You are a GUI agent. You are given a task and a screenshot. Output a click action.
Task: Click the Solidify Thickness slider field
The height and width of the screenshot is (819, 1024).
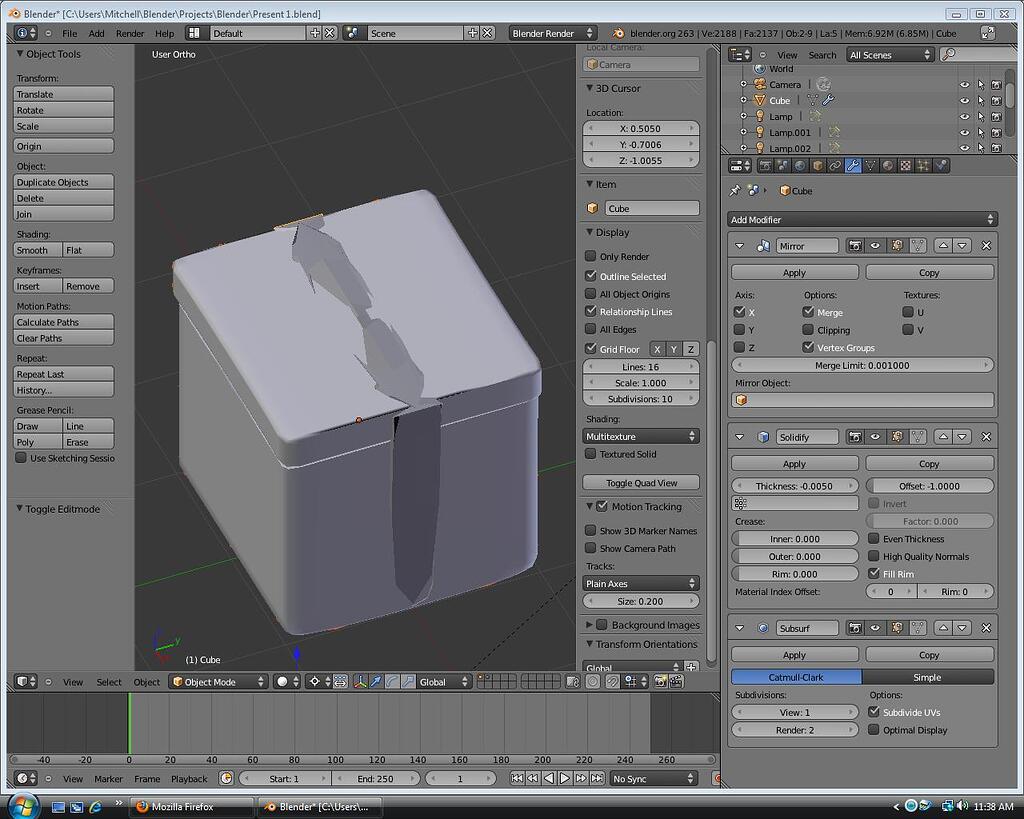(794, 486)
